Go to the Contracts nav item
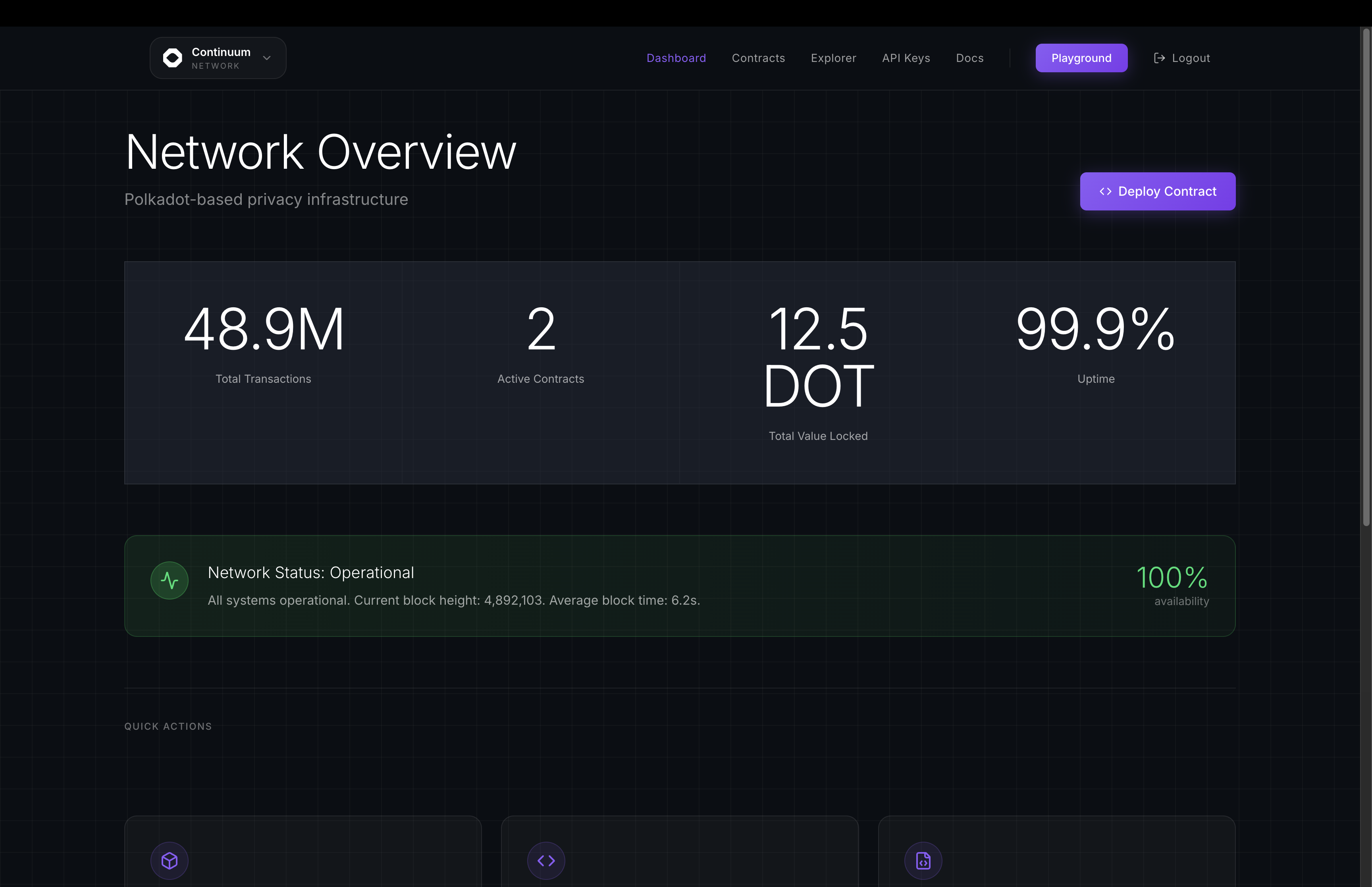 tap(758, 58)
